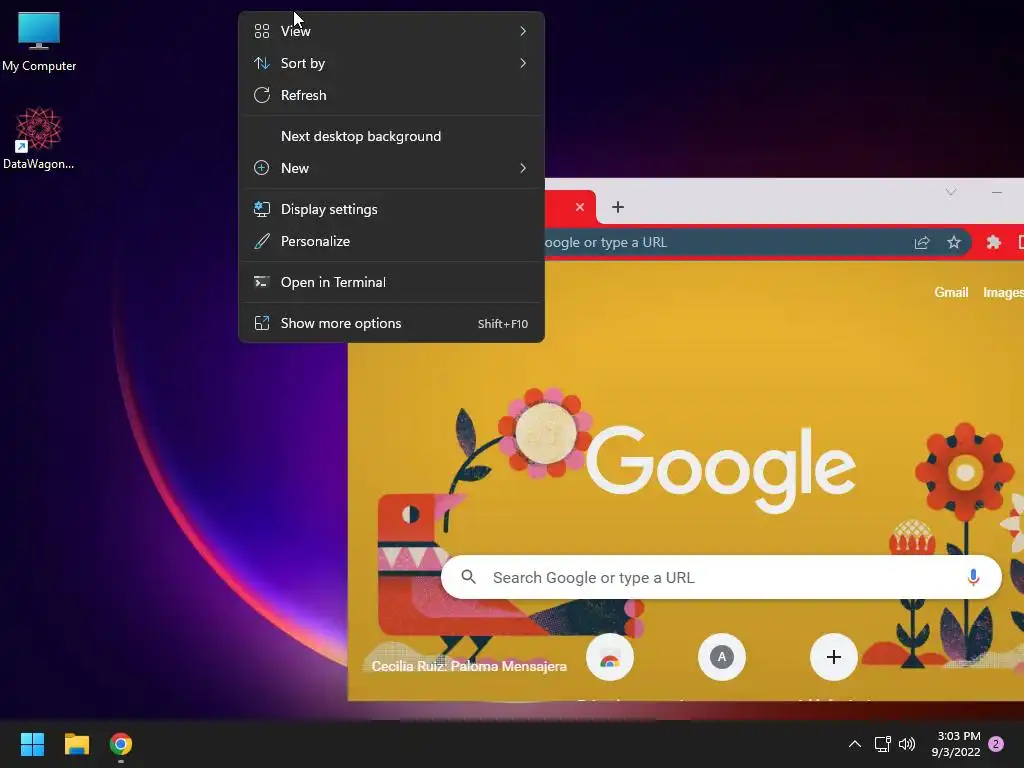Click the Add shortcut plus tile
1024x768 pixels.
point(833,657)
